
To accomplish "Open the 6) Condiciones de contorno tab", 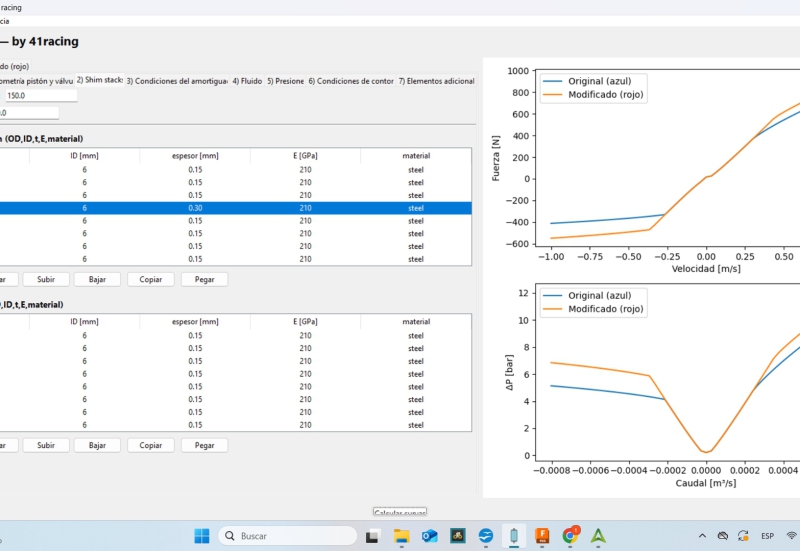I will coord(351,80).
